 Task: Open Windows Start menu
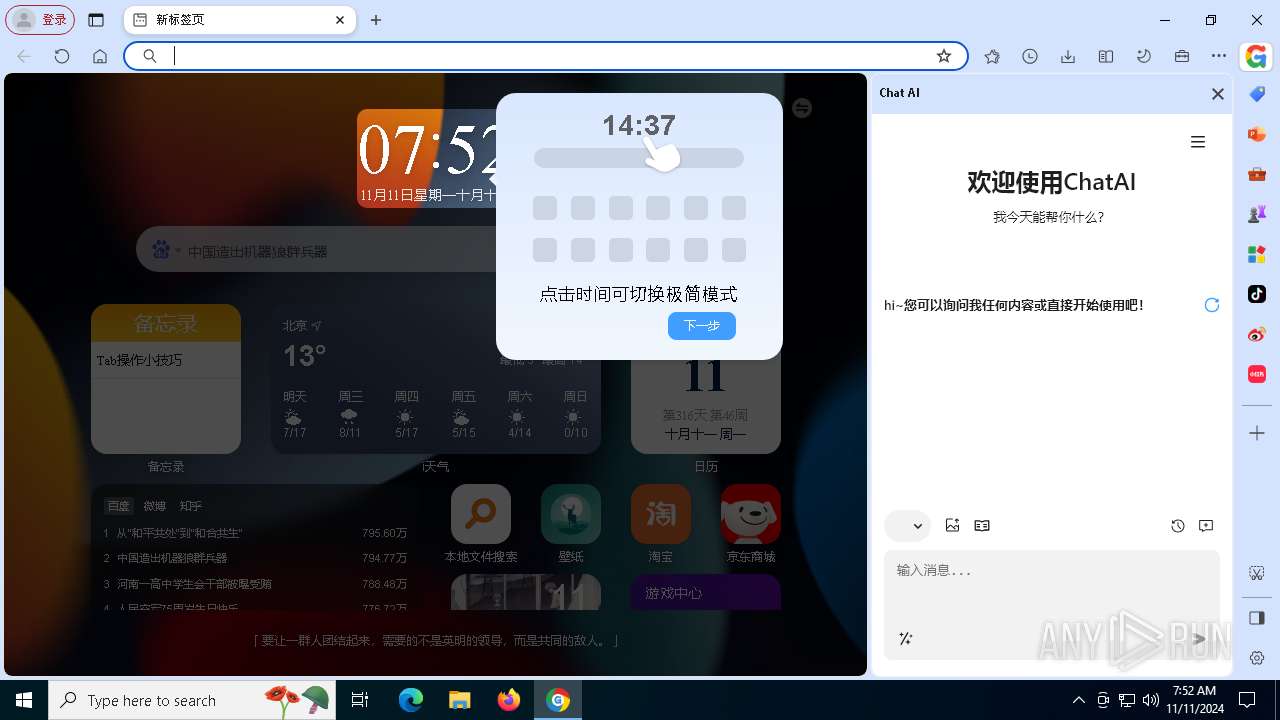coord(24,700)
